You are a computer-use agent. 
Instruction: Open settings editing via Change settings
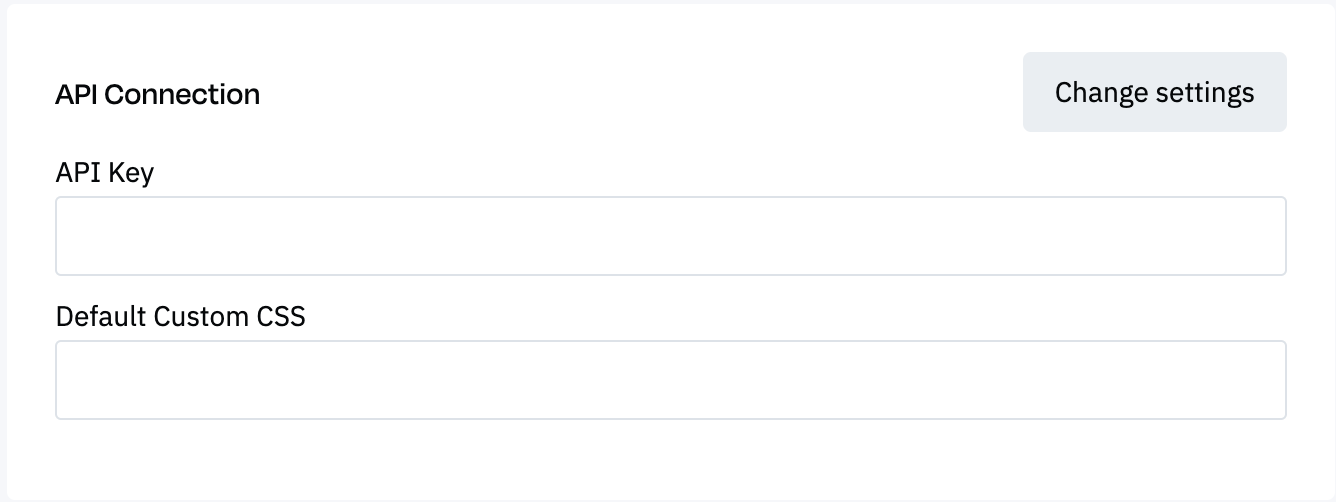(x=1154, y=92)
